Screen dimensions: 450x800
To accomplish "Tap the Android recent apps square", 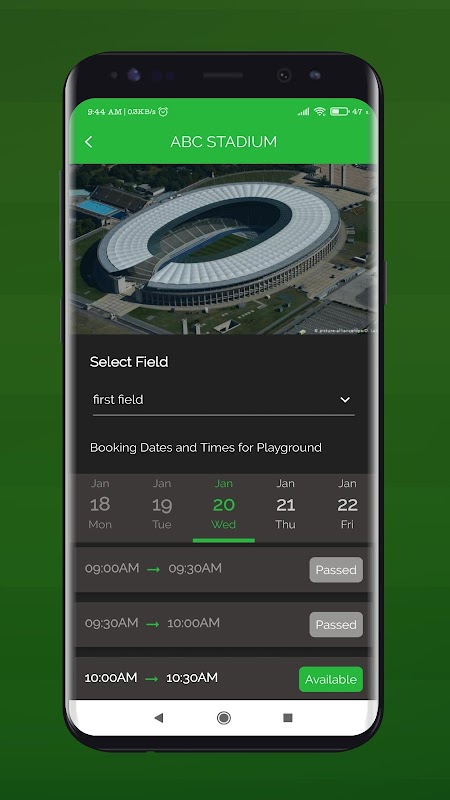I will click(x=288, y=718).
